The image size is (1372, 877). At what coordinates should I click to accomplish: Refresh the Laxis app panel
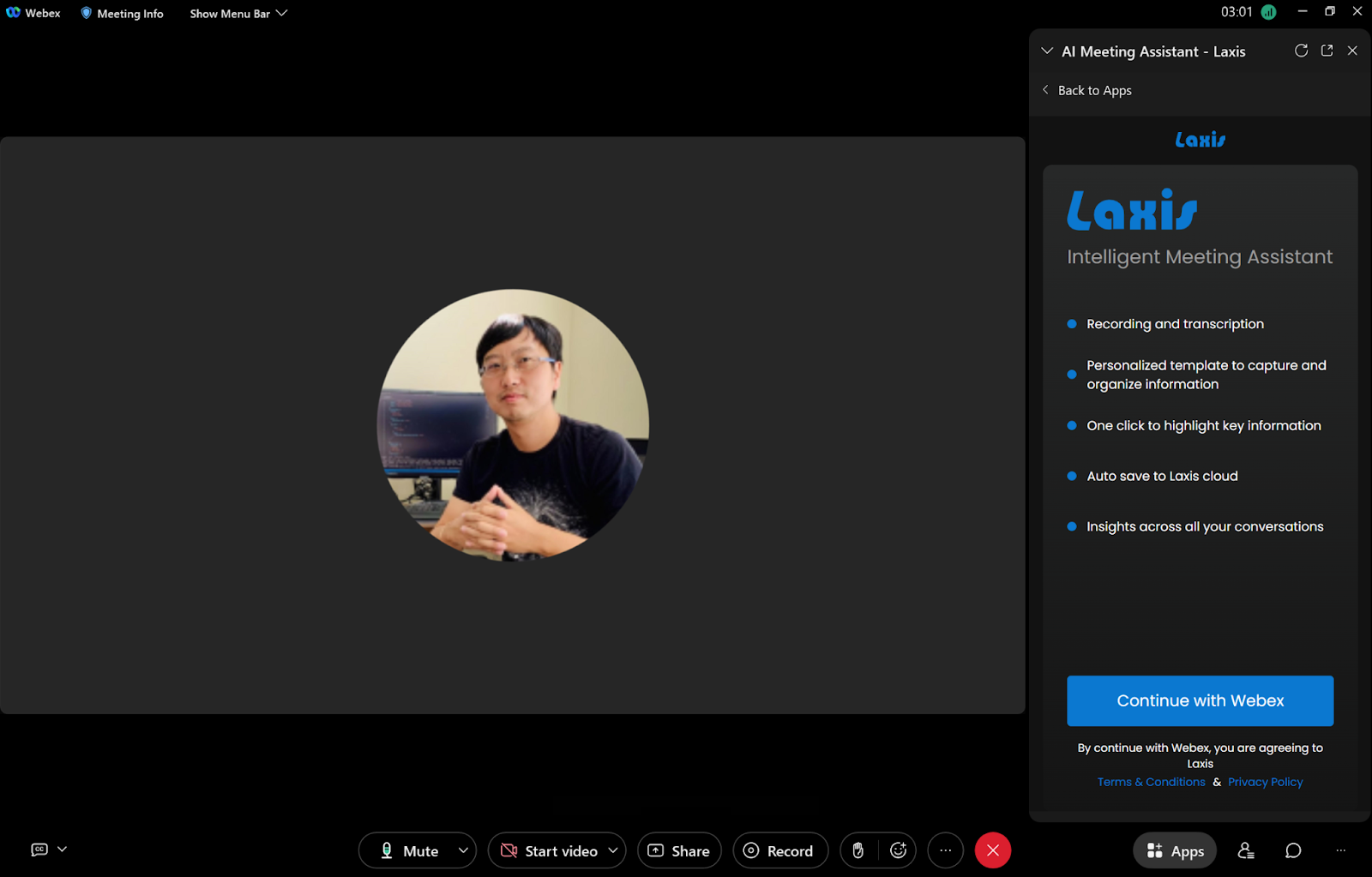coord(1301,51)
